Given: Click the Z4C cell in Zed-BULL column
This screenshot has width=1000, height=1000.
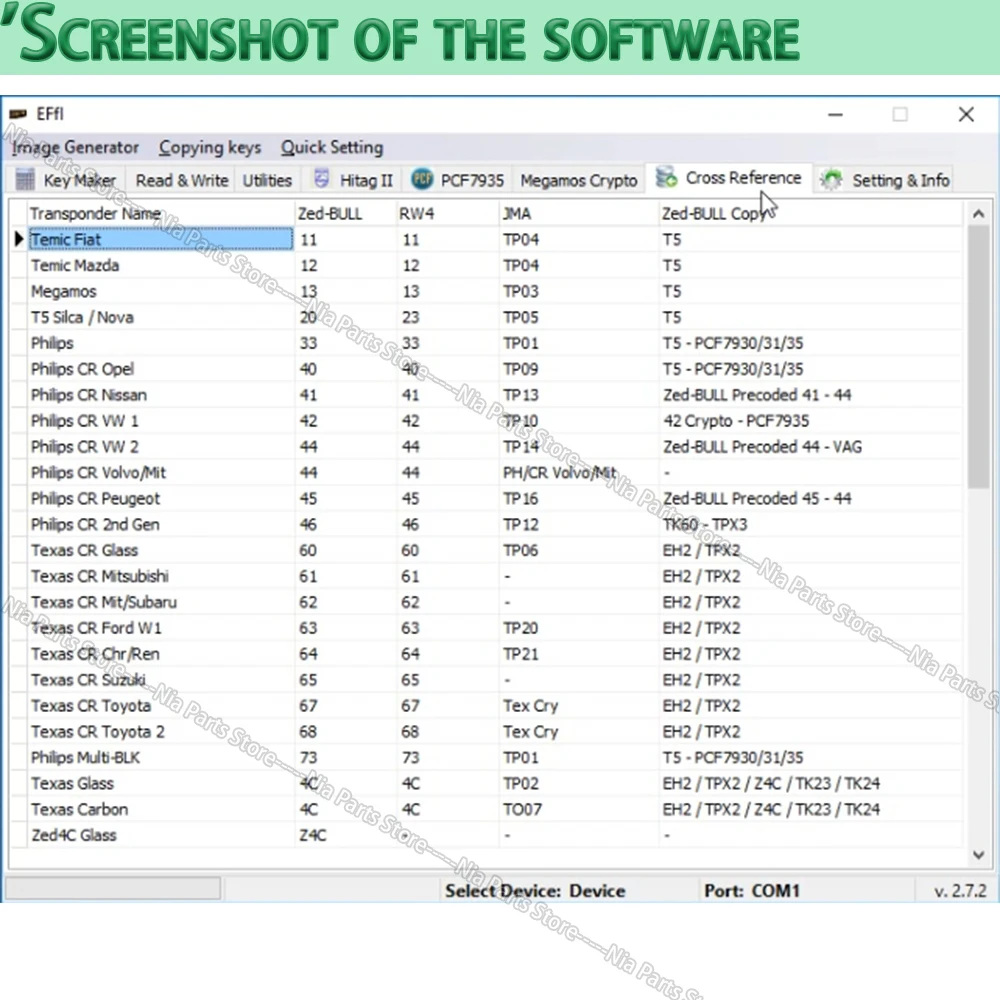Looking at the screenshot, I should pyautogui.click(x=345, y=835).
